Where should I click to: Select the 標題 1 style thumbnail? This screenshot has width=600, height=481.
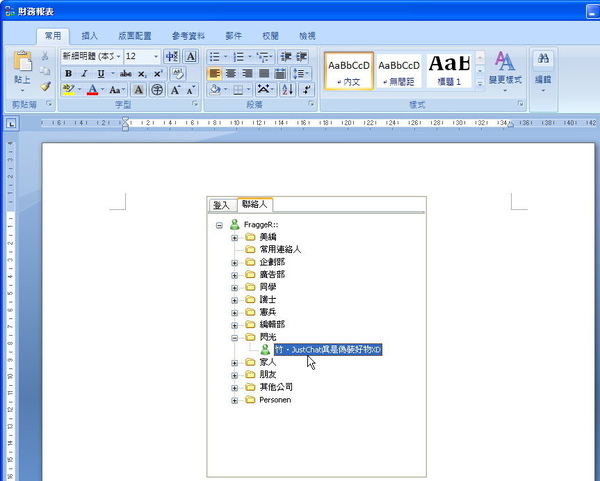(449, 71)
